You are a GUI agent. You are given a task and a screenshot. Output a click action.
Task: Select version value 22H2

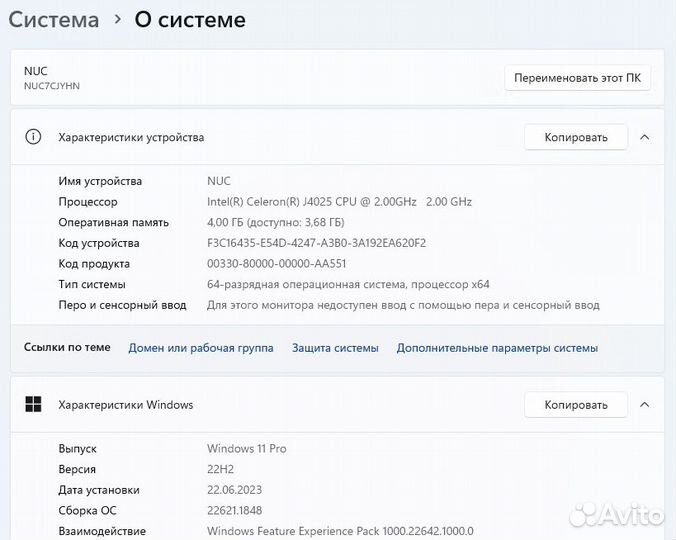pos(220,469)
